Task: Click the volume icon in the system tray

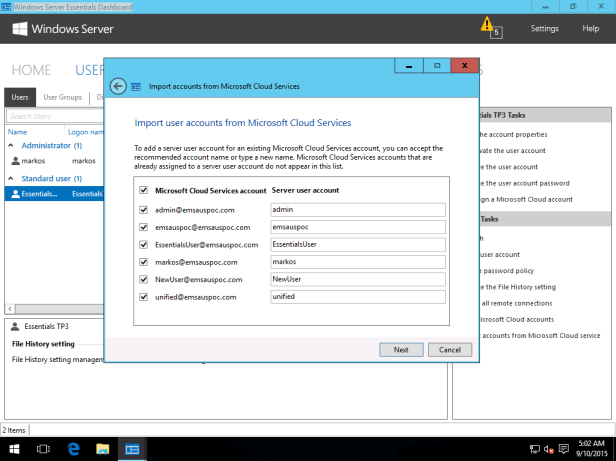Action: [x=548, y=449]
